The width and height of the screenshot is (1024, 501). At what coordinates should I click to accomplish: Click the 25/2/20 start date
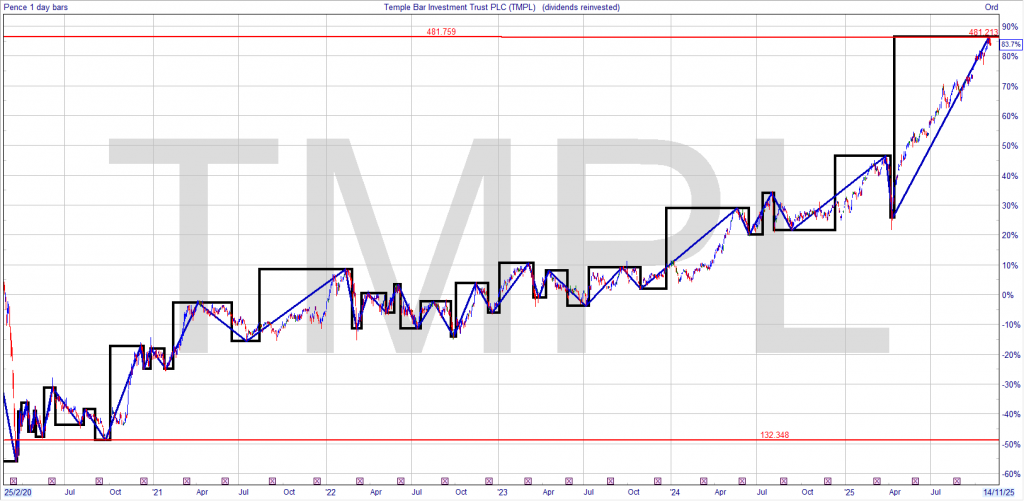(x=17, y=492)
